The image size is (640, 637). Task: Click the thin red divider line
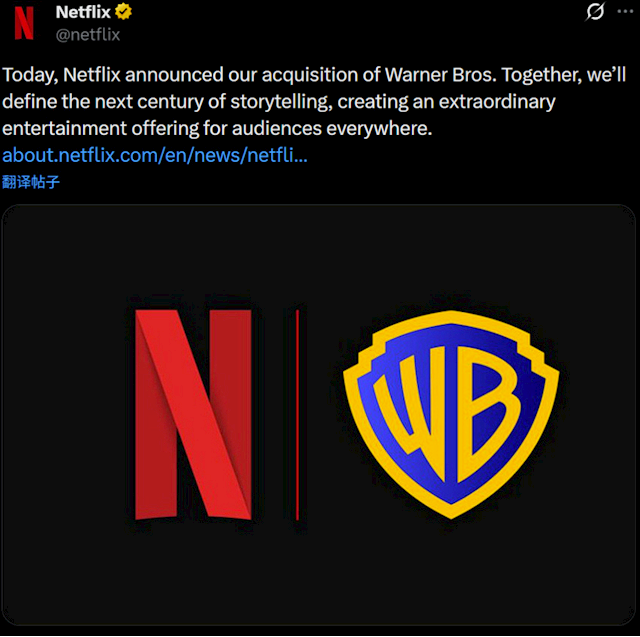click(298, 415)
